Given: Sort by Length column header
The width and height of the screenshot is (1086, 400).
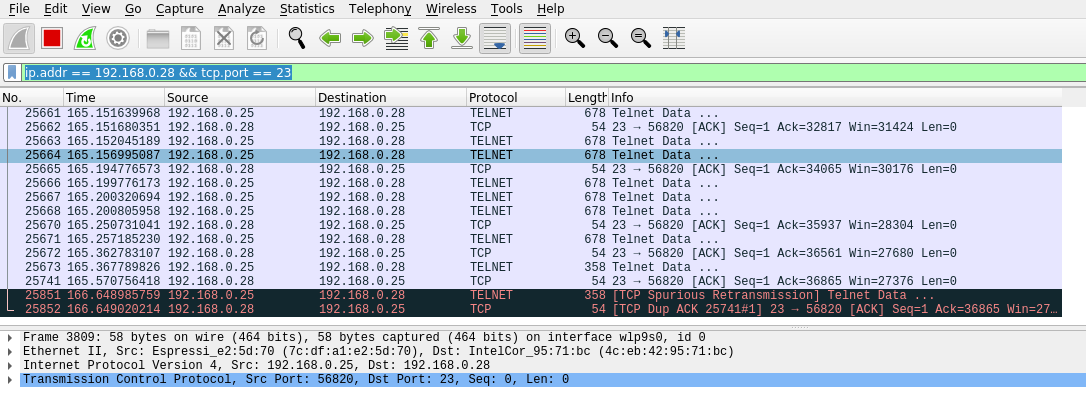Looking at the screenshot, I should pyautogui.click(x=587, y=98).
